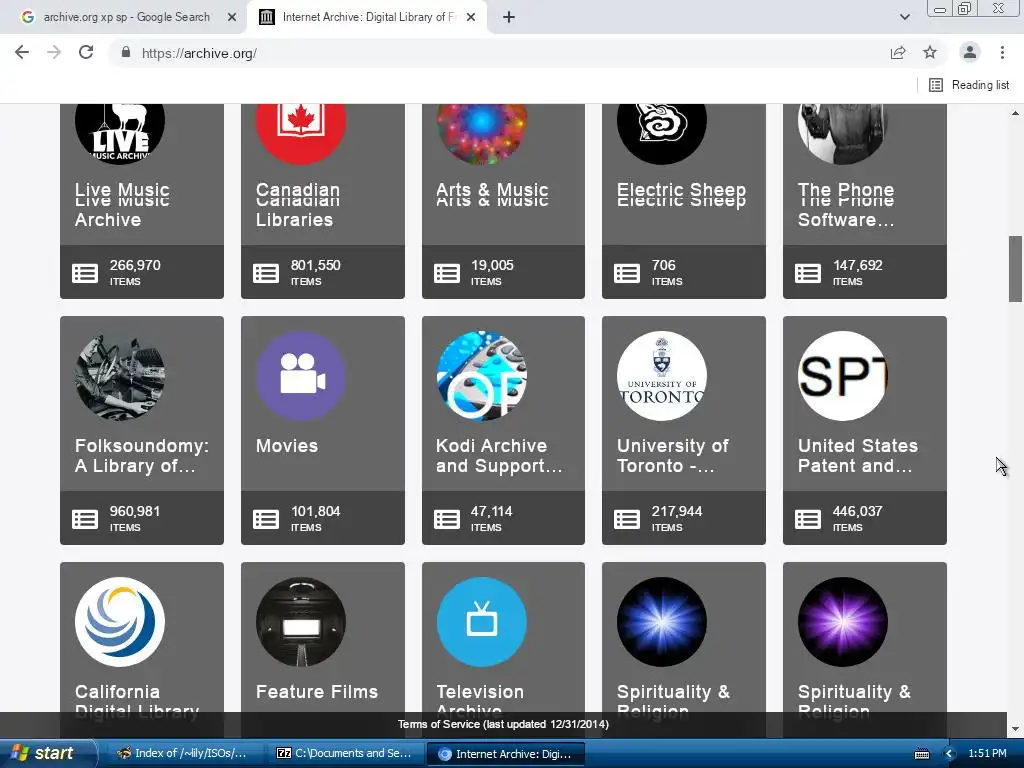Viewport: 1024px width, 768px height.
Task: Open the purple Spirituality & Religion image
Action: click(842, 622)
